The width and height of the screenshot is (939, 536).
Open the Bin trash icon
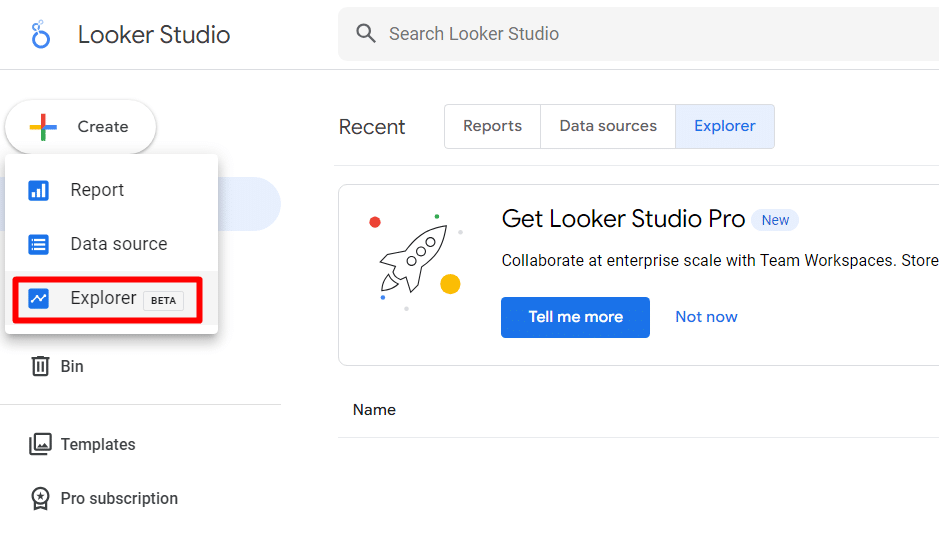point(40,366)
